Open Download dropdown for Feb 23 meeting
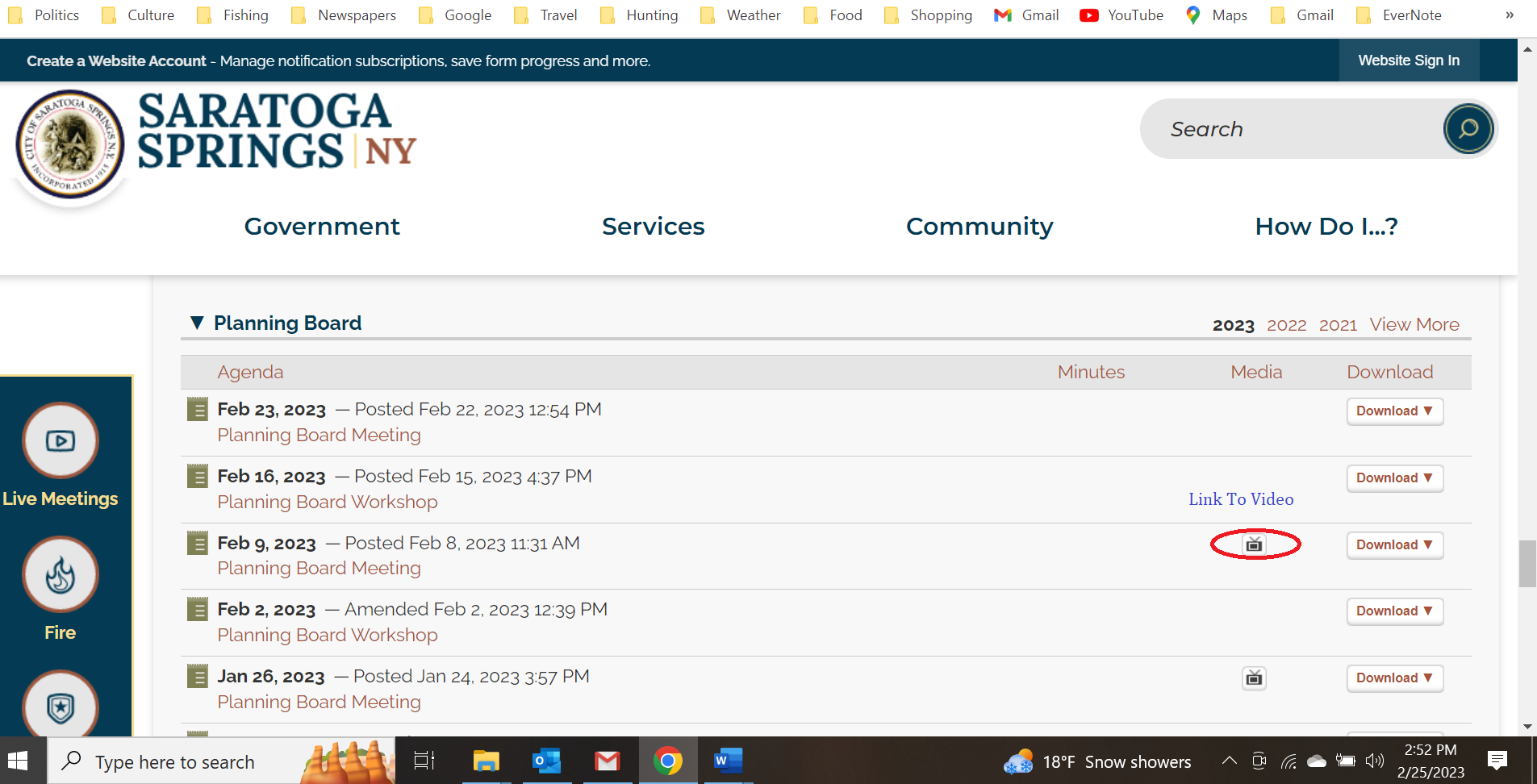 click(x=1394, y=411)
